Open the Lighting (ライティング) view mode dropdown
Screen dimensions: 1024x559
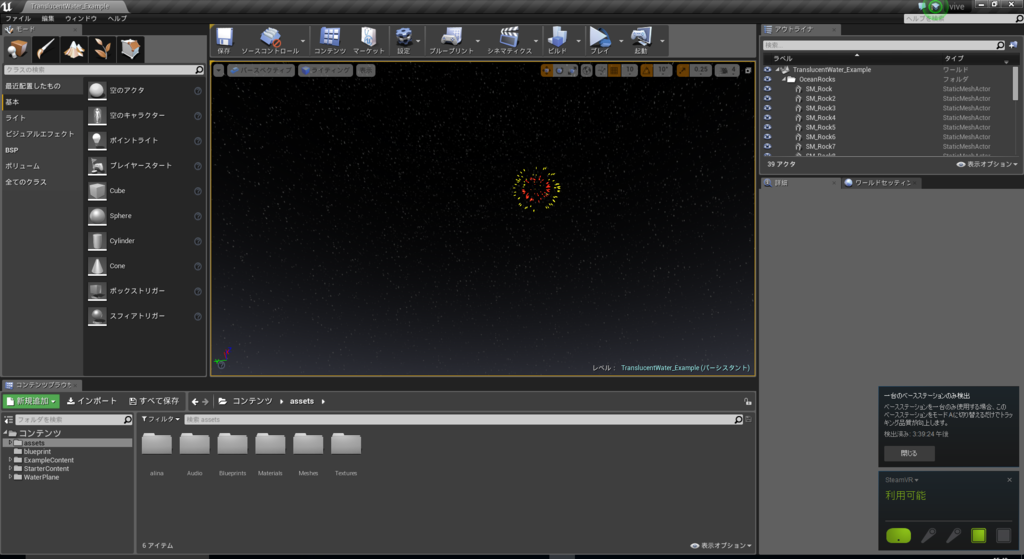click(x=325, y=70)
